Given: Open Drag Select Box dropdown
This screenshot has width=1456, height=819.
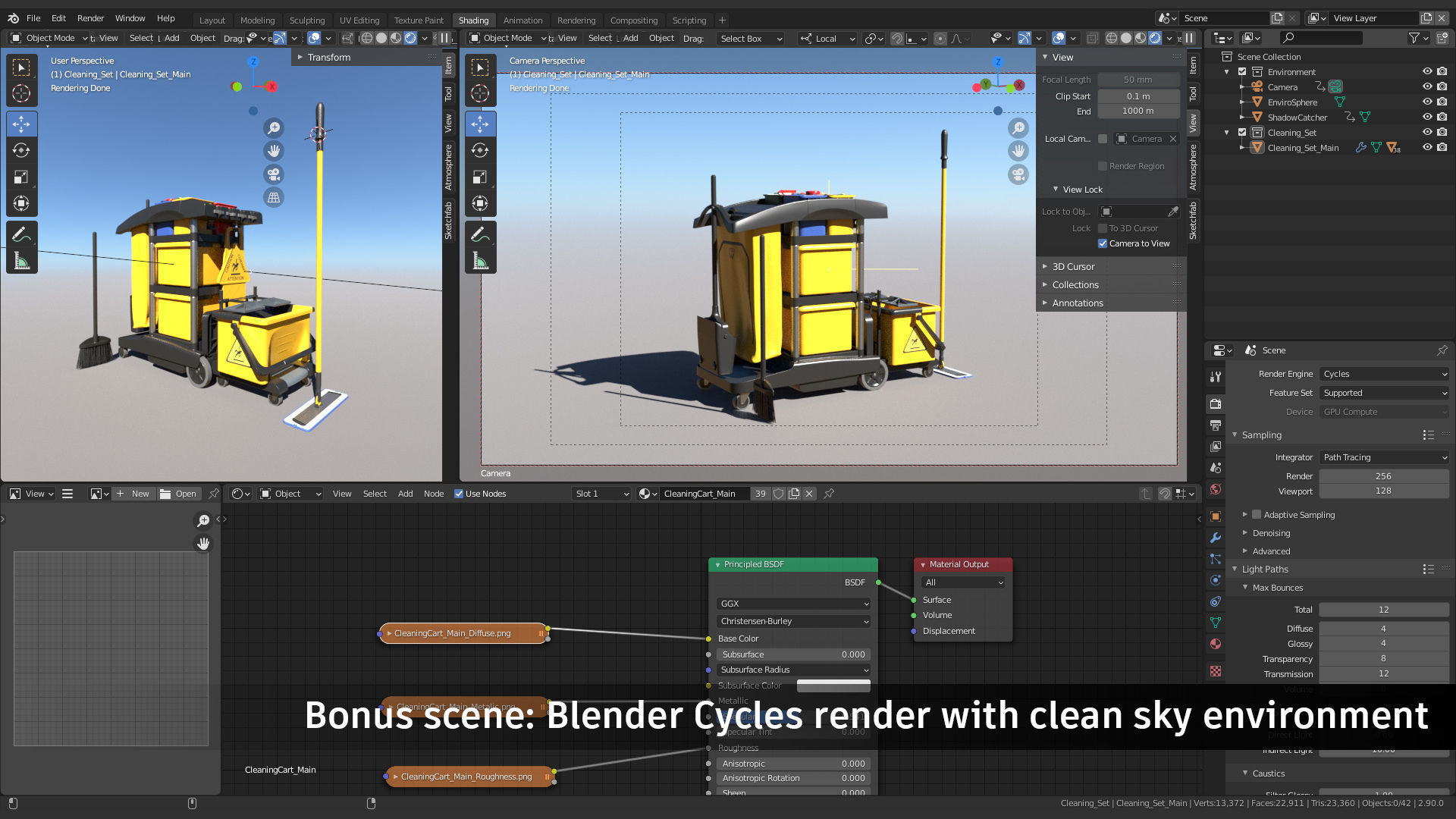Looking at the screenshot, I should click(750, 39).
